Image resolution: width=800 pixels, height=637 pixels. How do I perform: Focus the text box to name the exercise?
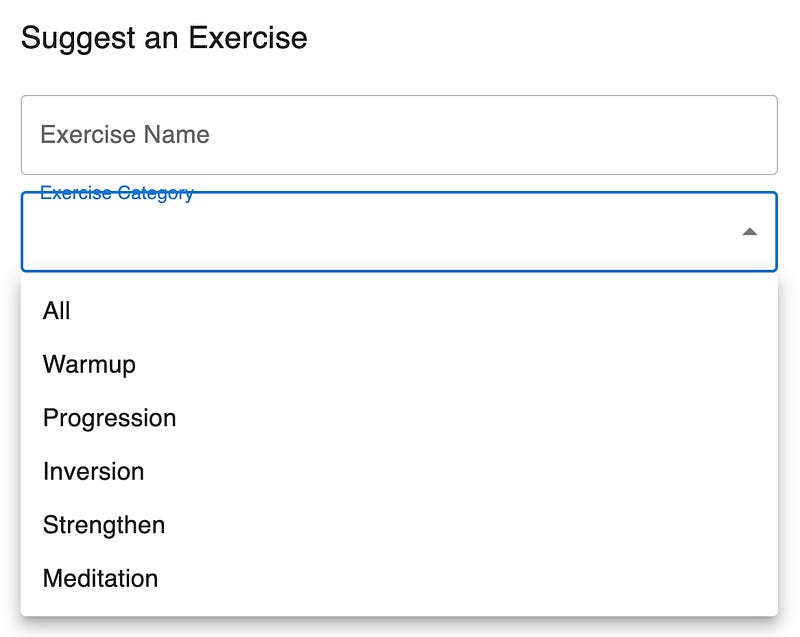398,135
